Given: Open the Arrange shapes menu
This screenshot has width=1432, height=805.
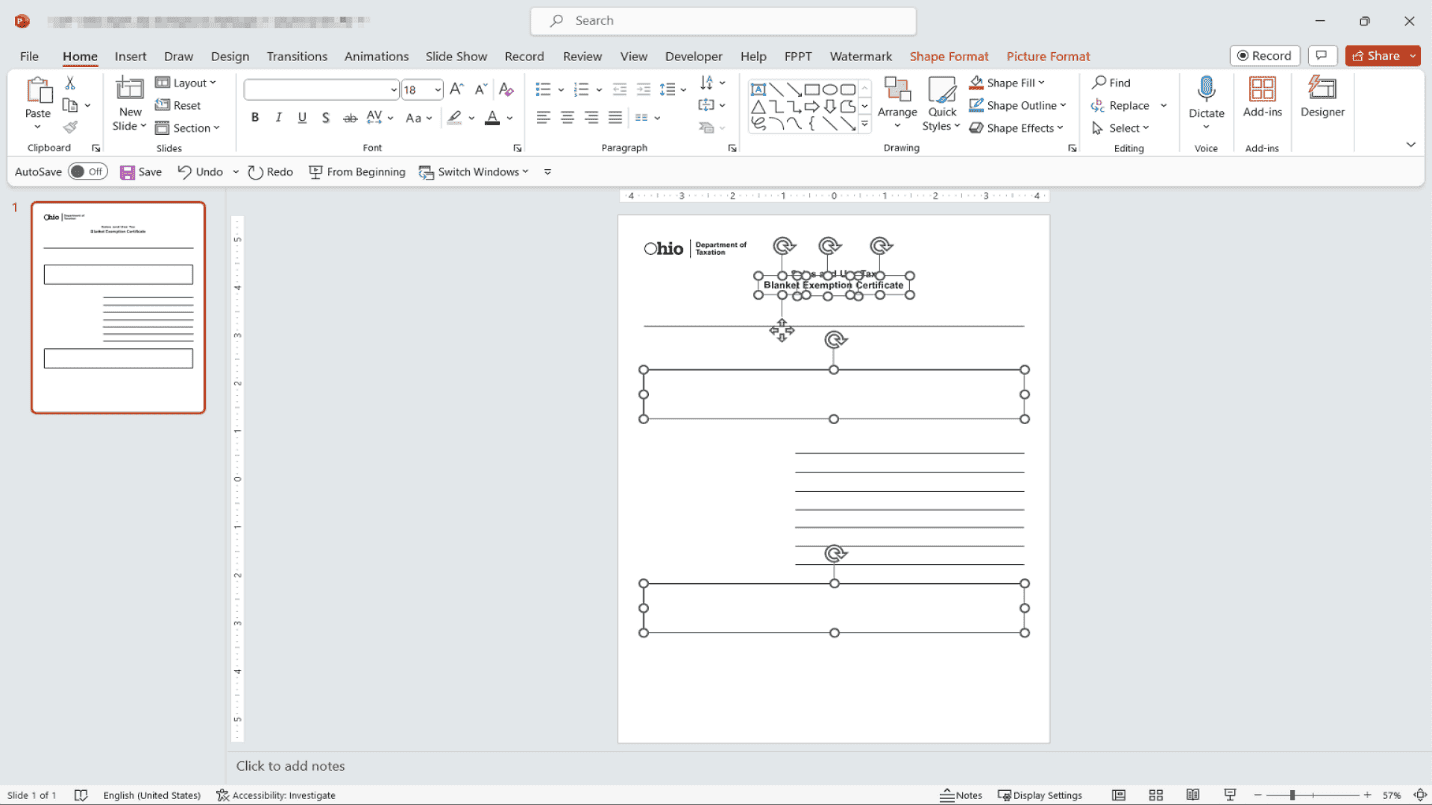Looking at the screenshot, I should click(897, 104).
